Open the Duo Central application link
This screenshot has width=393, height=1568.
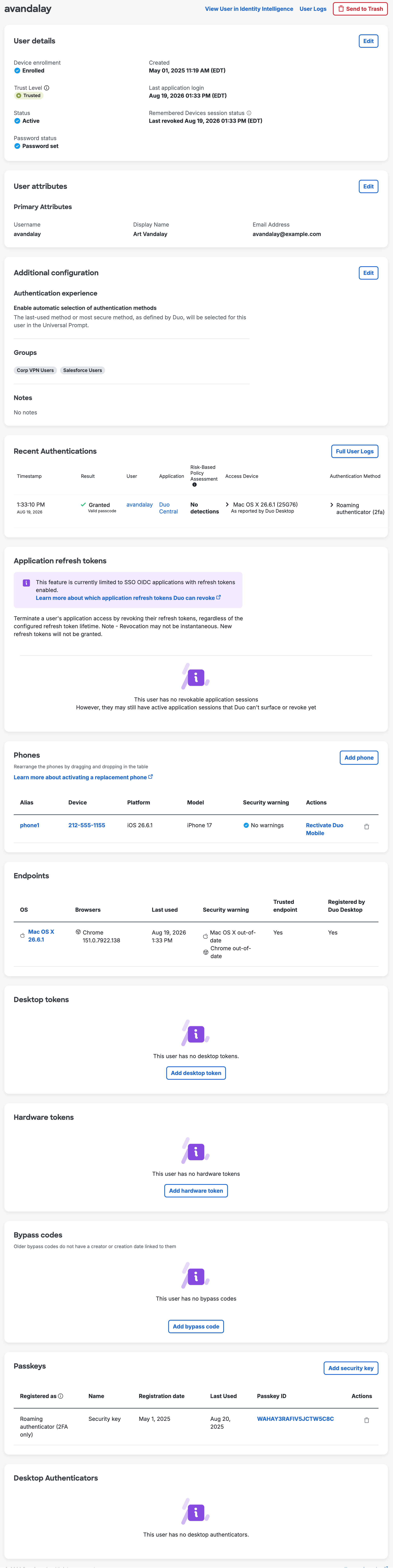tap(169, 508)
